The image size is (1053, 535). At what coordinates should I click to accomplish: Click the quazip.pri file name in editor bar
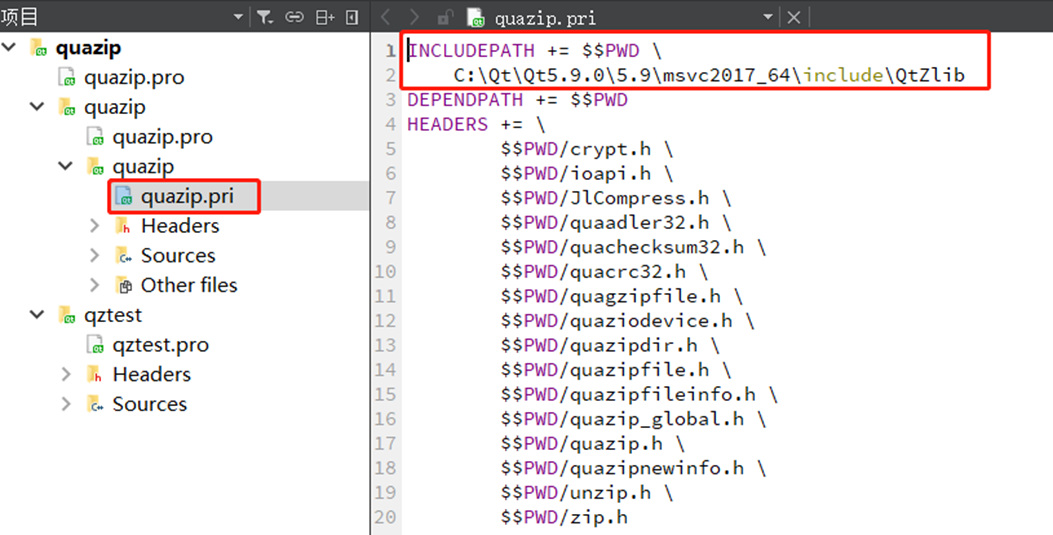click(x=545, y=18)
